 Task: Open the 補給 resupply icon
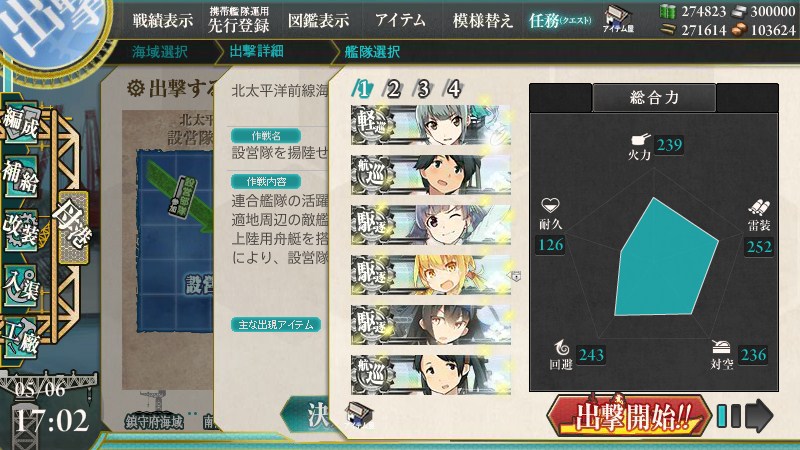(21, 176)
